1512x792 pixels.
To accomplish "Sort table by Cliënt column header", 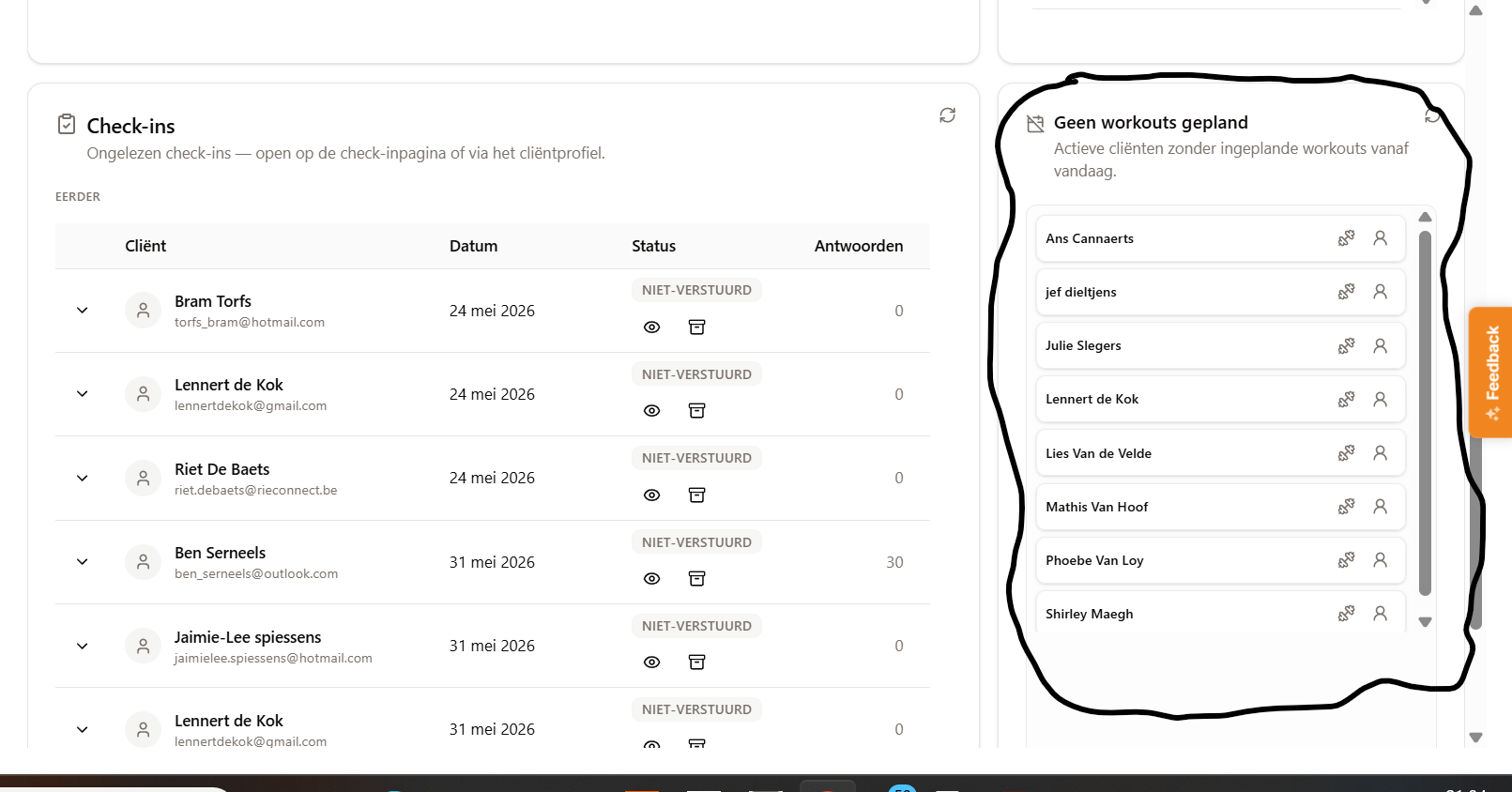I will [145, 246].
